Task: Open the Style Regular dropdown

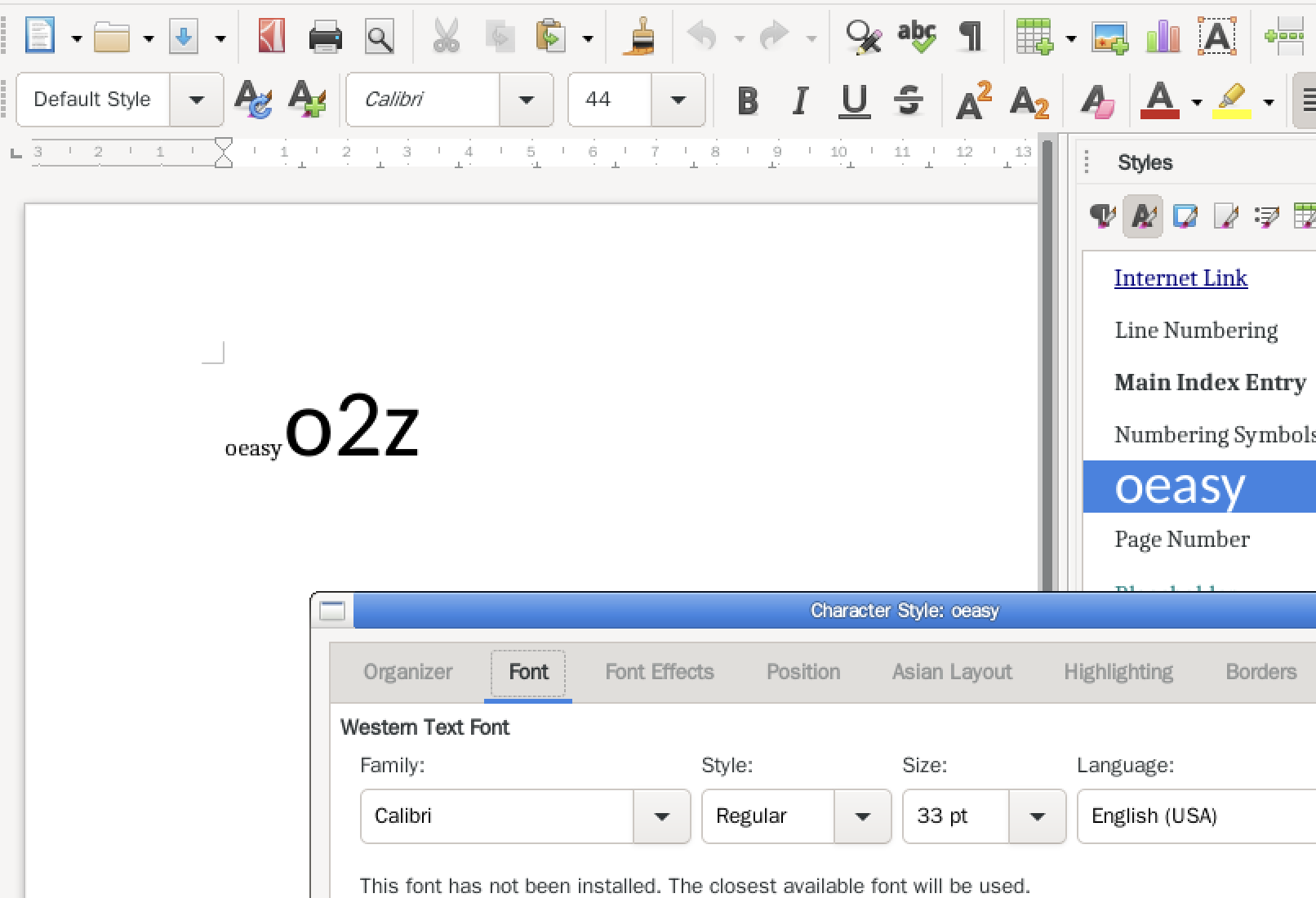Action: click(x=862, y=816)
